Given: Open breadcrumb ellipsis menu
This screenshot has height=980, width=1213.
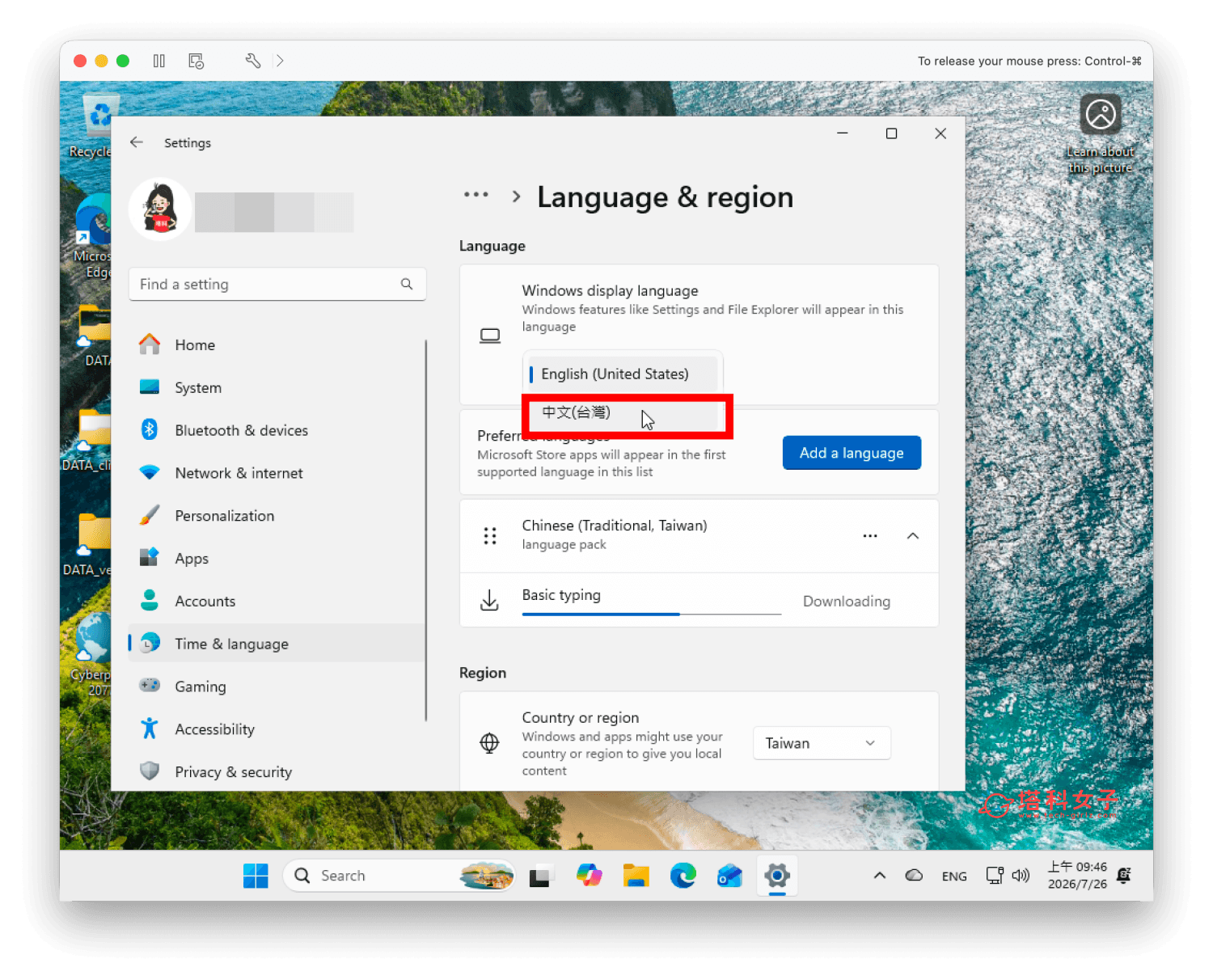Looking at the screenshot, I should [476, 195].
